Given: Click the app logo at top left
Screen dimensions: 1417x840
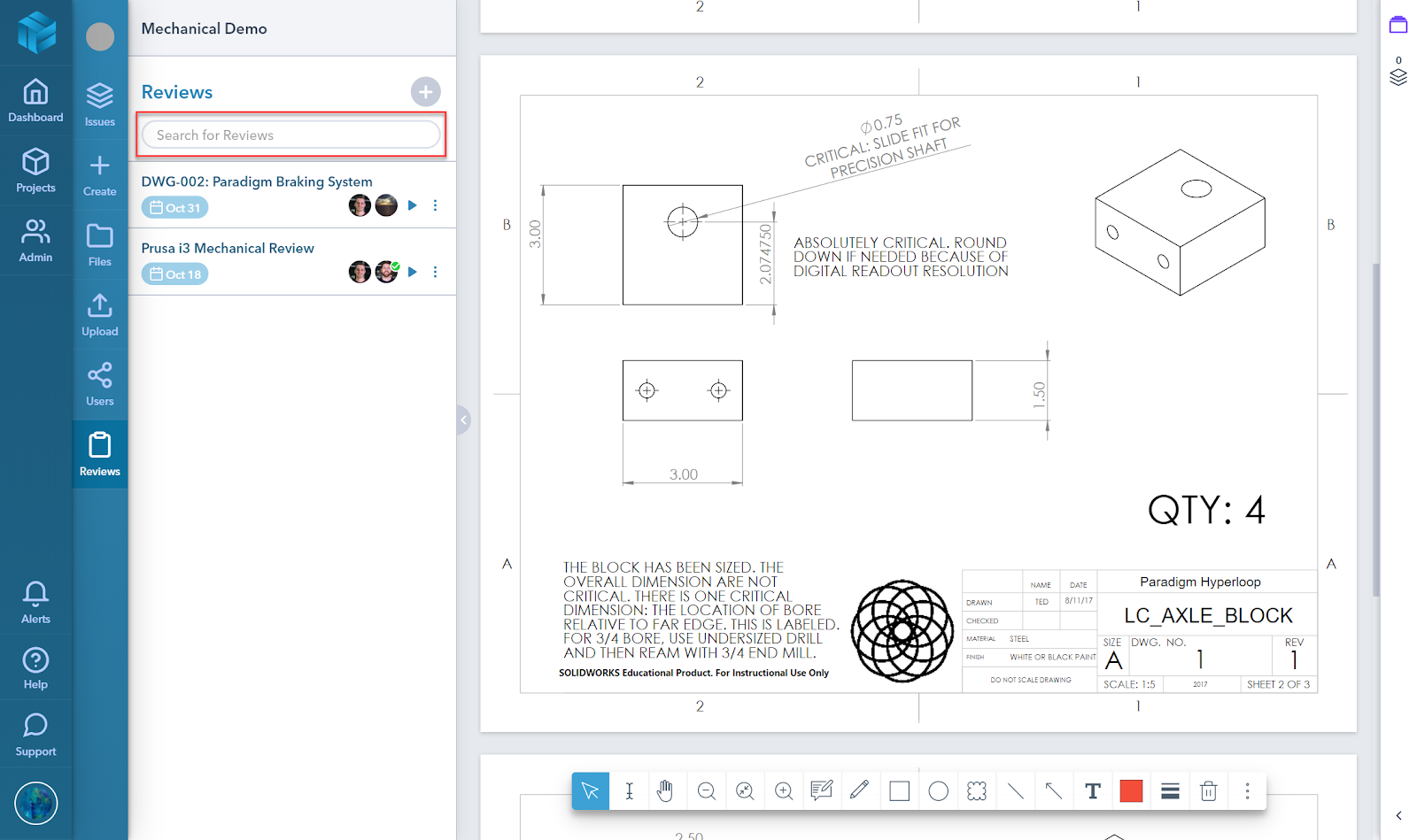Looking at the screenshot, I should pos(36,32).
